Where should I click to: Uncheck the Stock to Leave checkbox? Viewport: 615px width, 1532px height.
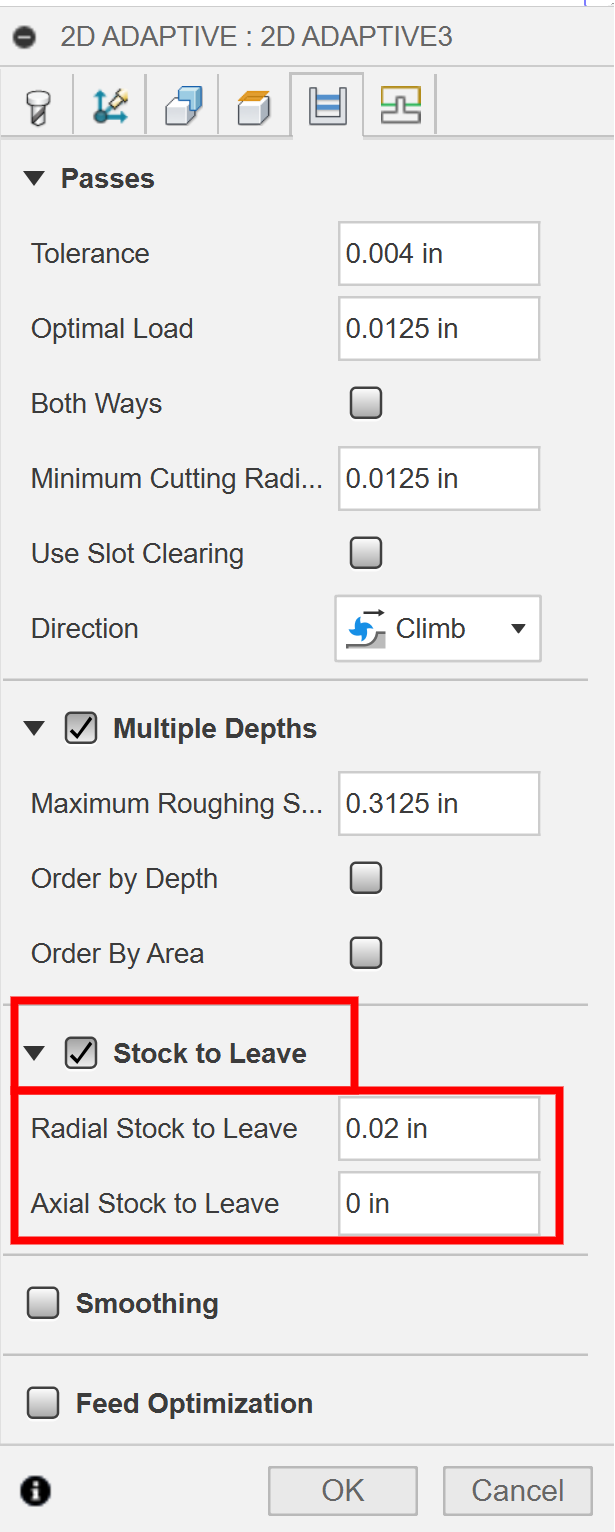(81, 1053)
